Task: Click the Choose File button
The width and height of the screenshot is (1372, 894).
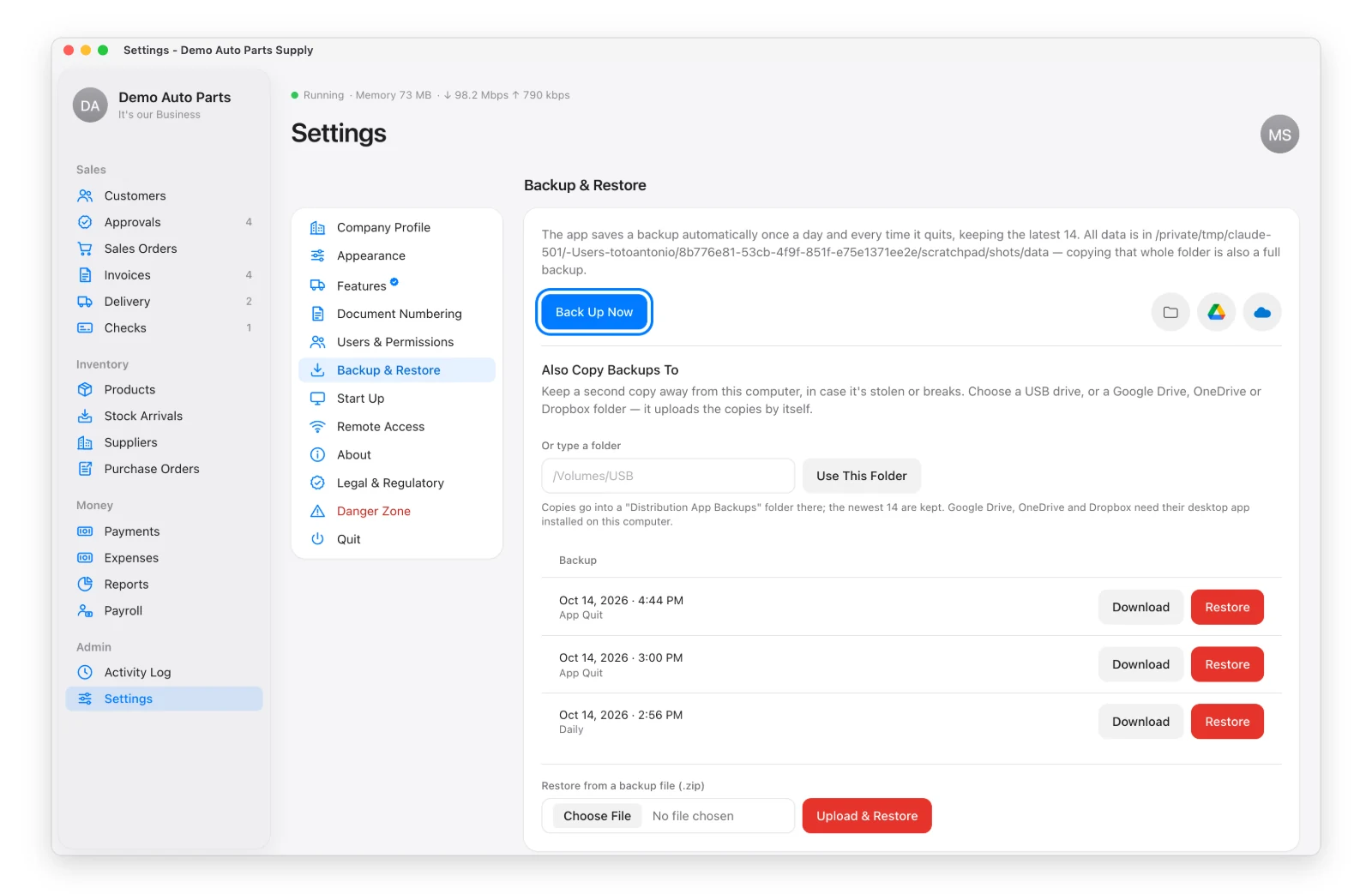Action: (x=597, y=816)
